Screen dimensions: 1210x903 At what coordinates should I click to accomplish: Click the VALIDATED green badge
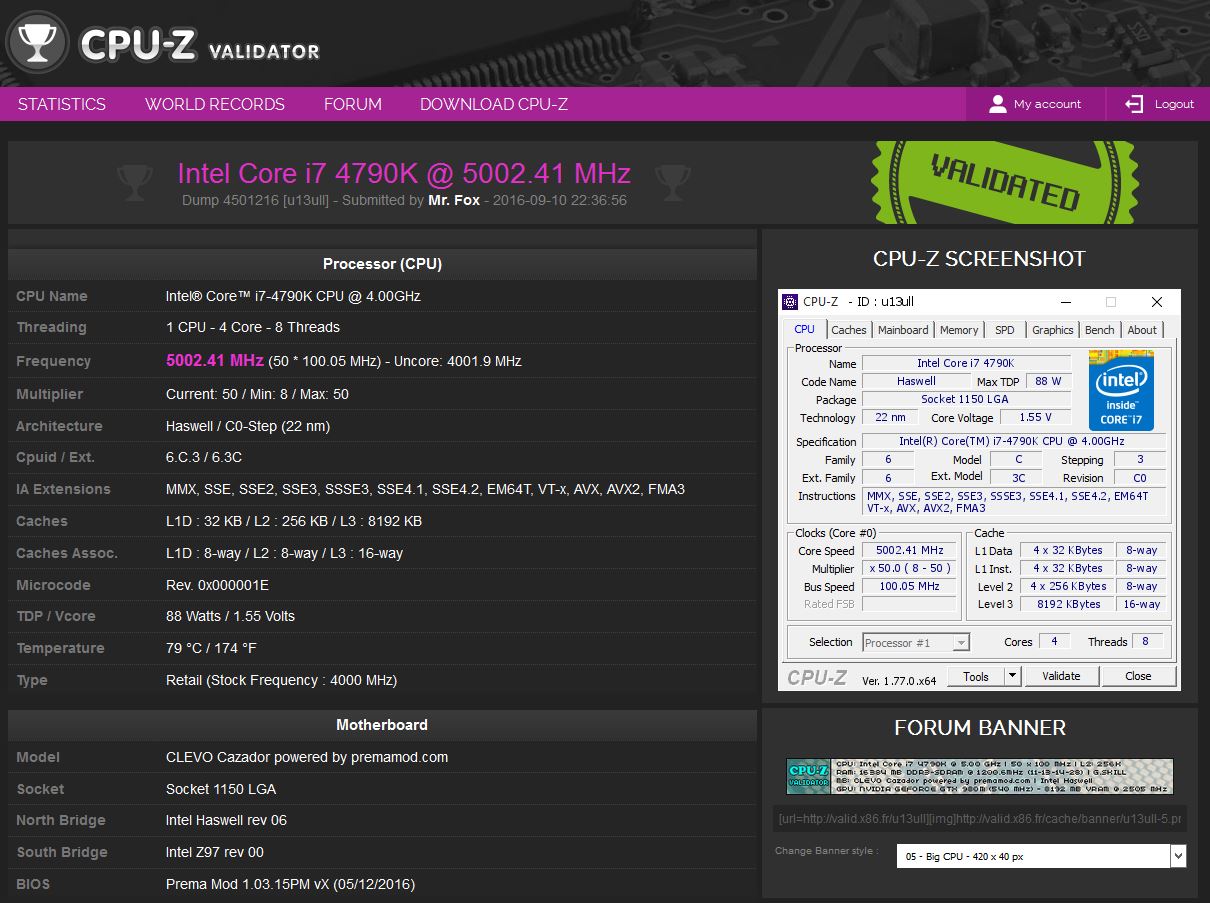pyautogui.click(x=1004, y=182)
